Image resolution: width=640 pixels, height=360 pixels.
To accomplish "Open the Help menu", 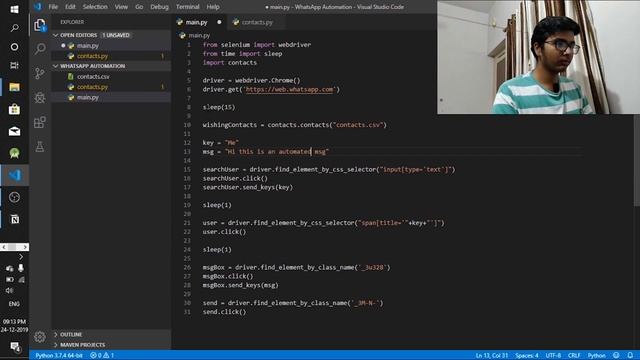I will (x=213, y=7).
